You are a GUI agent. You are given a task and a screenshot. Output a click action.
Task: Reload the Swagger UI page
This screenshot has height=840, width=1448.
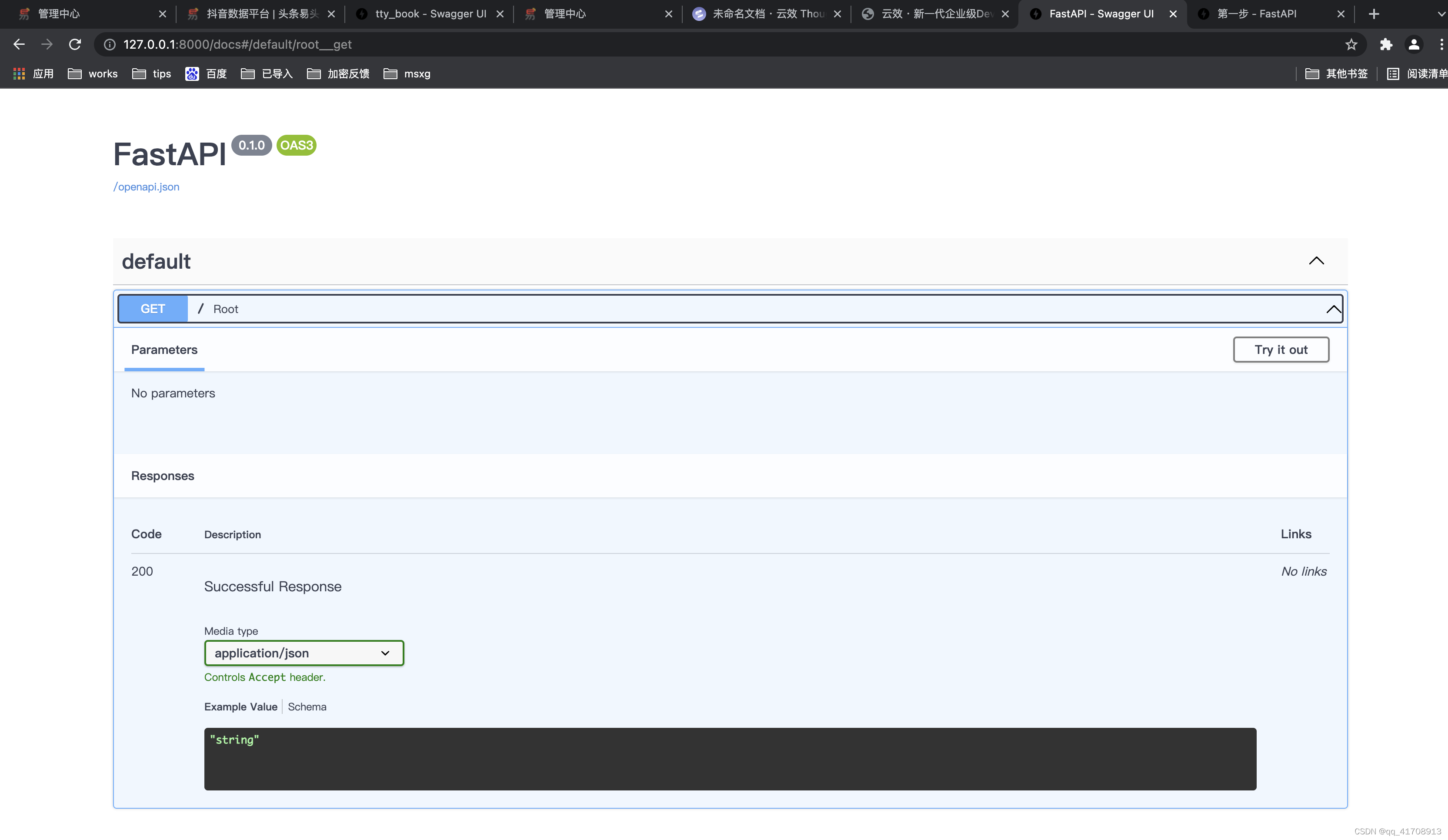click(75, 44)
